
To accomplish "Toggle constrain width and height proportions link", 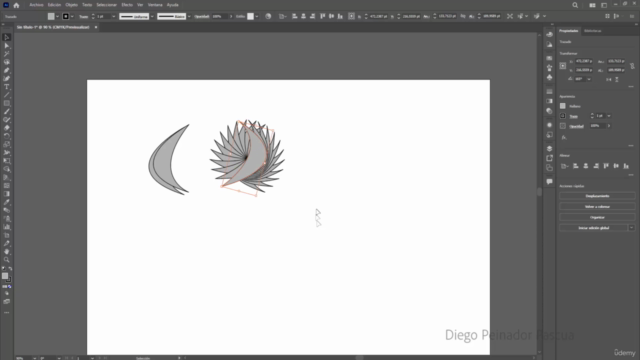I will click(x=632, y=66).
